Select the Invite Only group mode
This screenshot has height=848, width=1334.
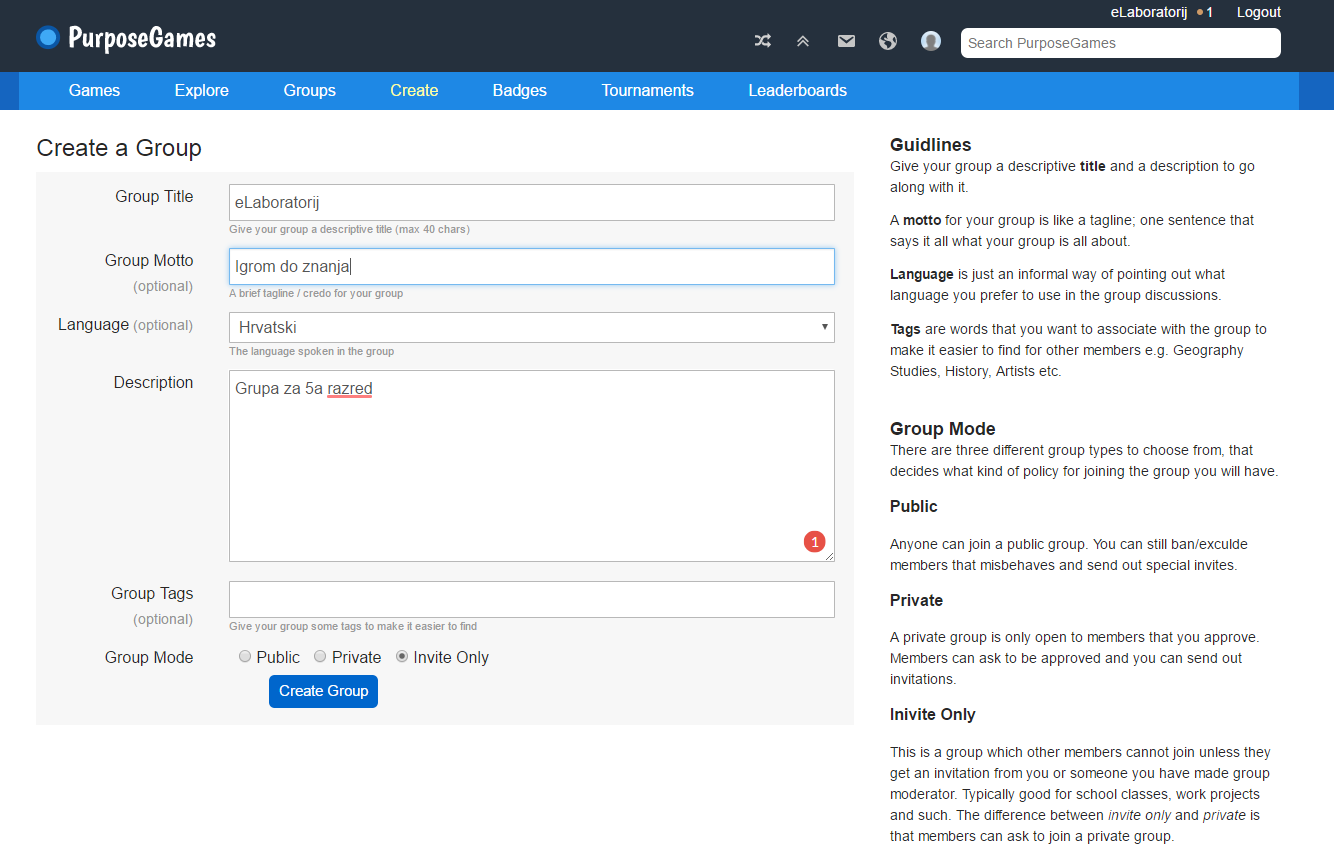tap(402, 657)
